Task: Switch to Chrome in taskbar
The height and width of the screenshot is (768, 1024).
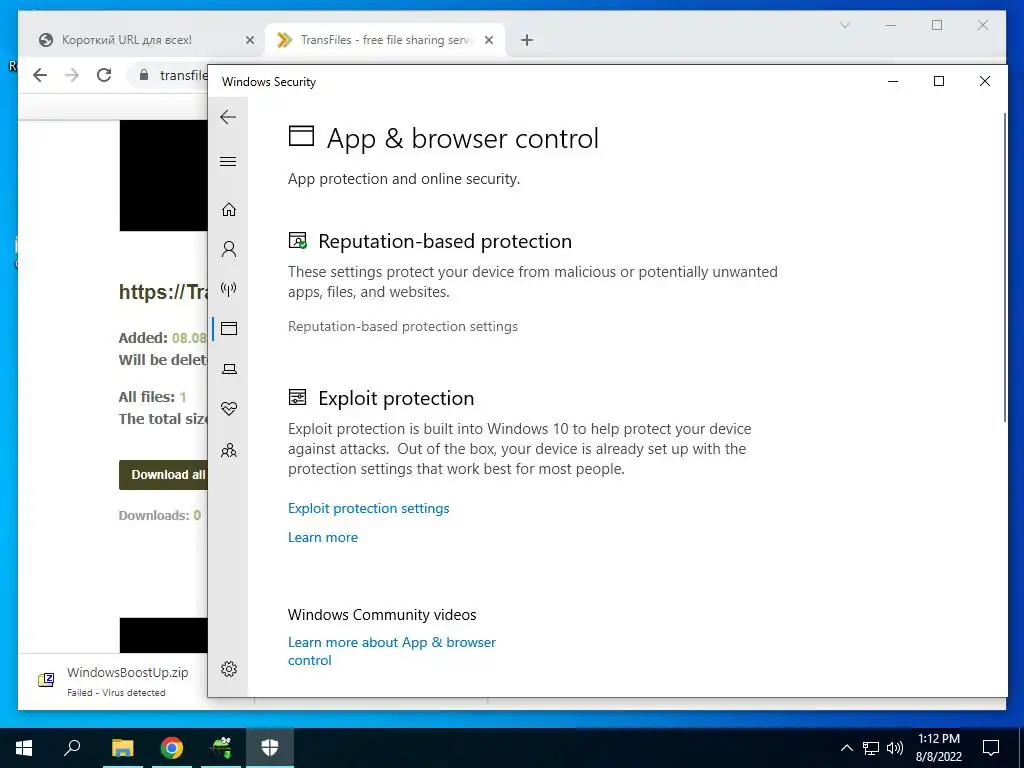Action: 172,748
